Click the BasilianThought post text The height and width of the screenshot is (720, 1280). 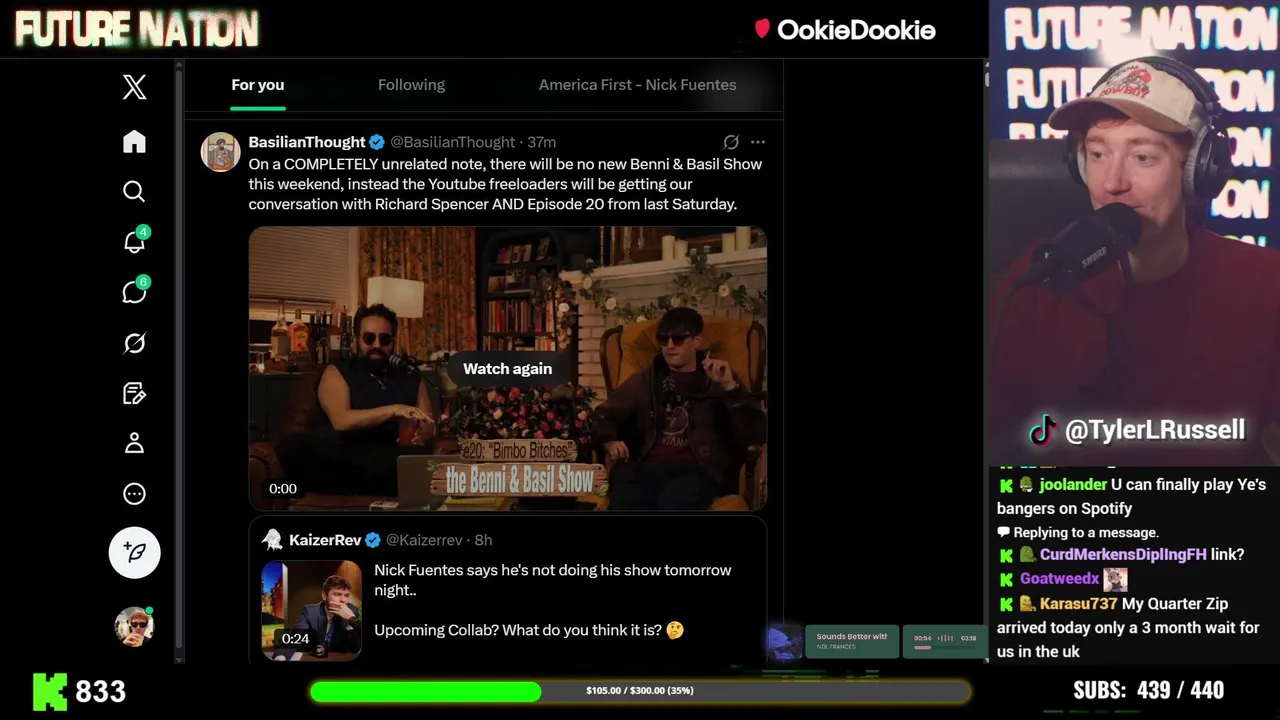pos(505,184)
